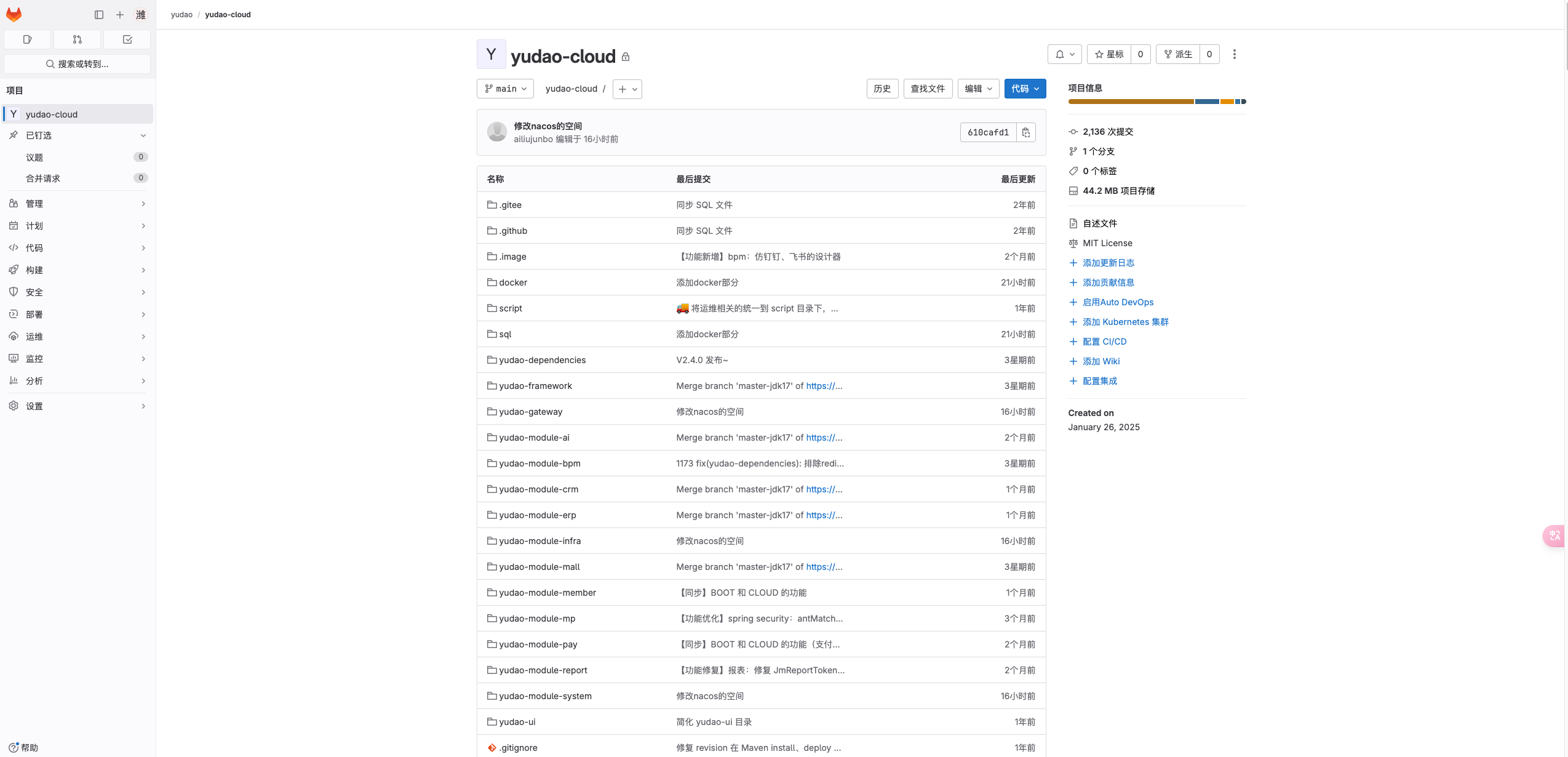Image resolution: width=1568 pixels, height=757 pixels.
Task: Expand the 管理 sidebar section
Action: (78, 204)
